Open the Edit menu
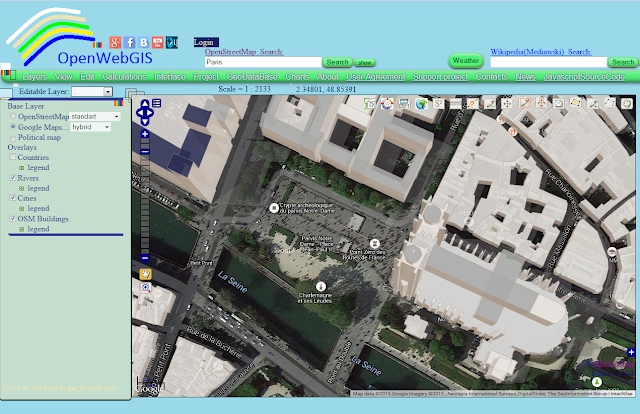Viewport: 640px width, 414px height. pos(87,77)
